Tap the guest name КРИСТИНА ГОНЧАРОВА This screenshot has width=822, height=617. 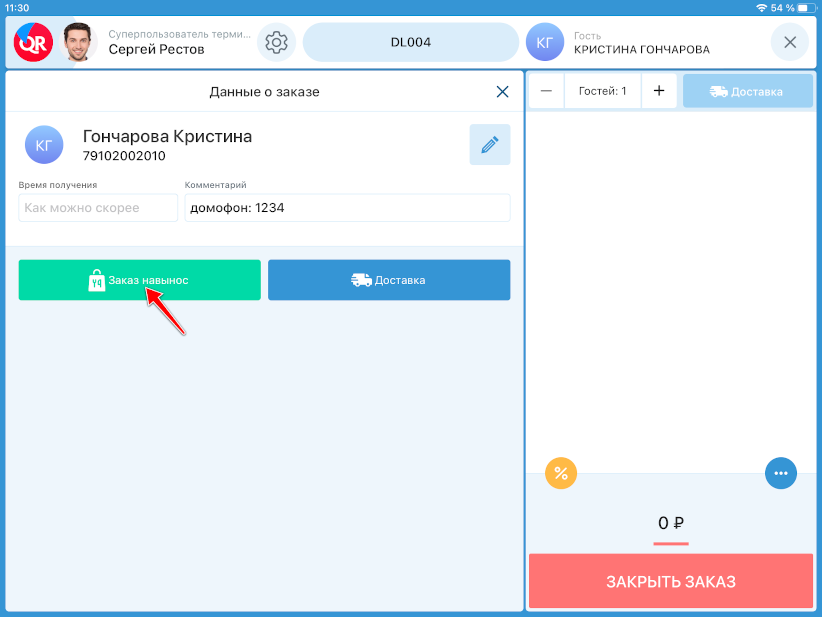point(642,49)
